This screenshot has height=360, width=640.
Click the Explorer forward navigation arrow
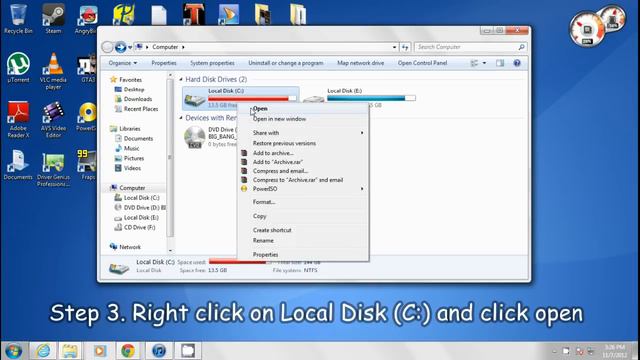[x=120, y=47]
